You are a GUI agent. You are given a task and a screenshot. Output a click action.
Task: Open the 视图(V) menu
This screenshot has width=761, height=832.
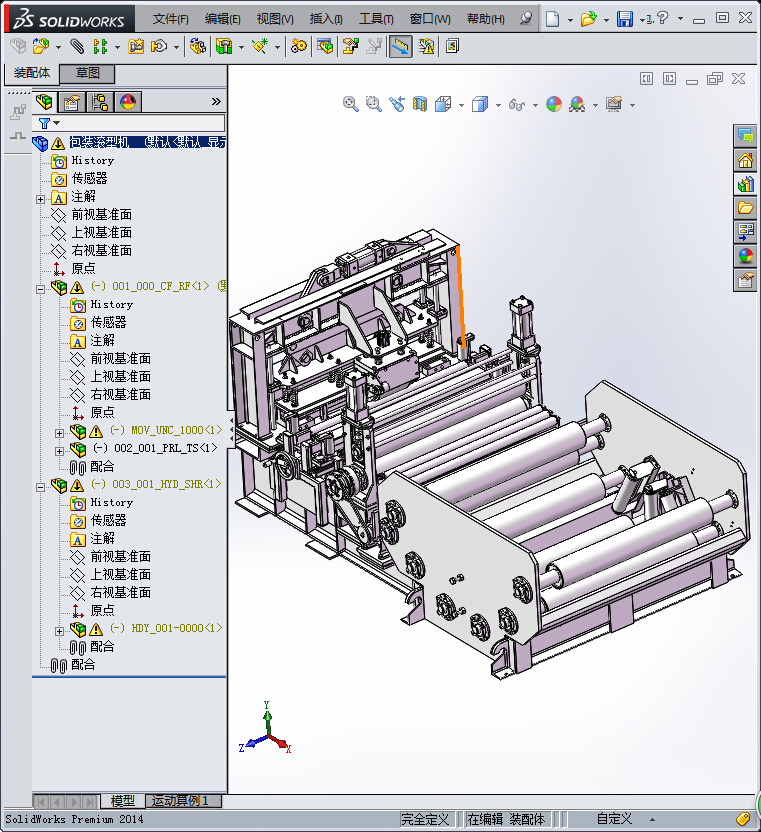(x=275, y=19)
